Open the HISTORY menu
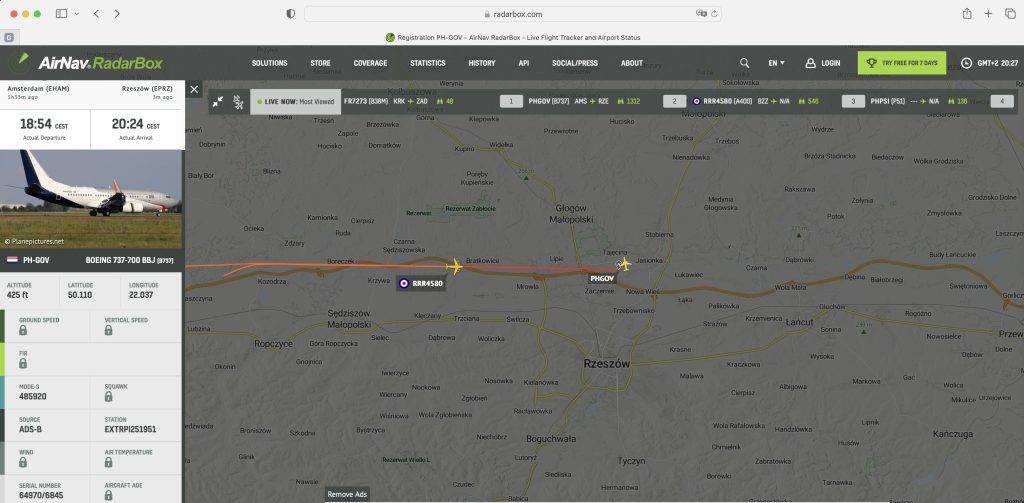Viewport: 1024px width, 503px height. click(x=482, y=63)
